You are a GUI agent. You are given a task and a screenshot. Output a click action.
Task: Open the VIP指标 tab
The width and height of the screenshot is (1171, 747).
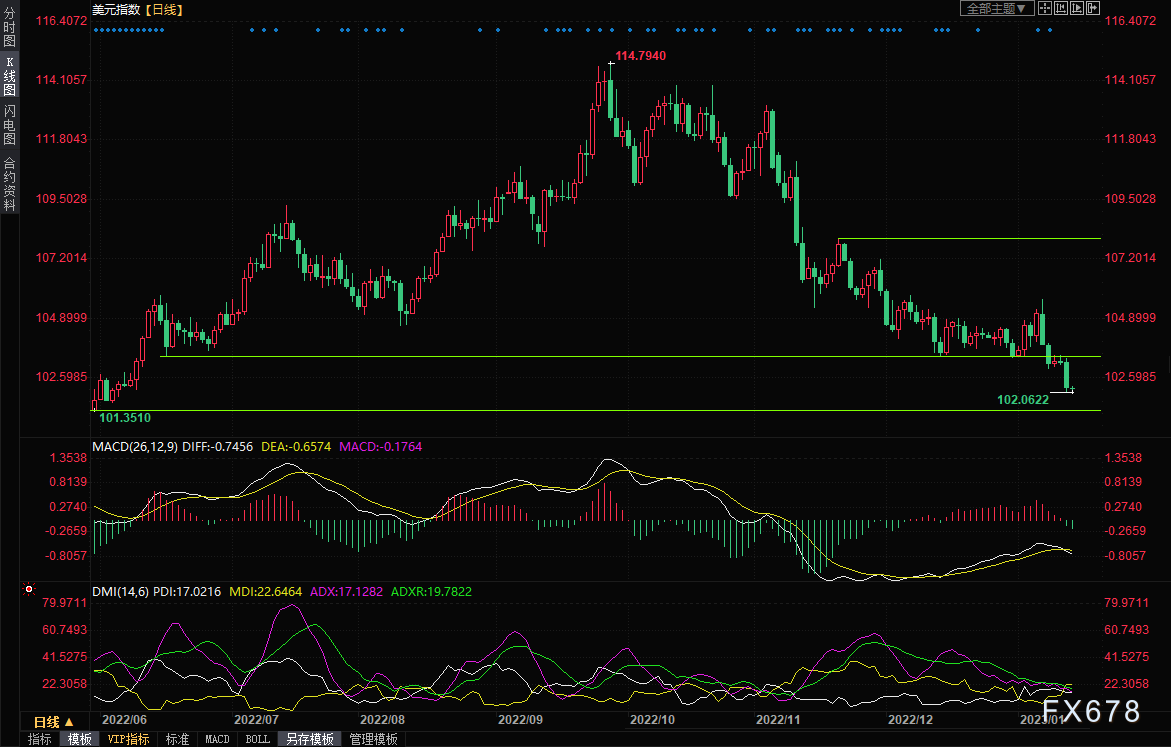pos(128,739)
